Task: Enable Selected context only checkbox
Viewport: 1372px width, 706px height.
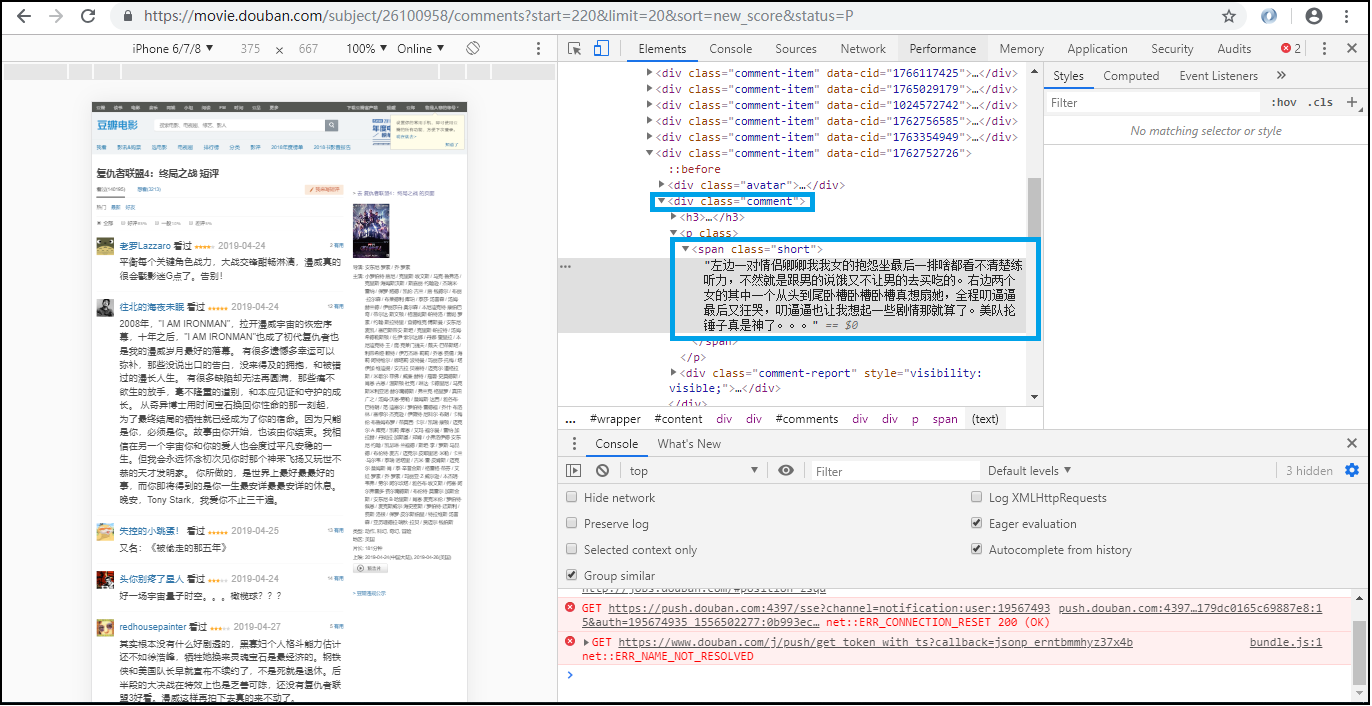Action: coord(571,549)
